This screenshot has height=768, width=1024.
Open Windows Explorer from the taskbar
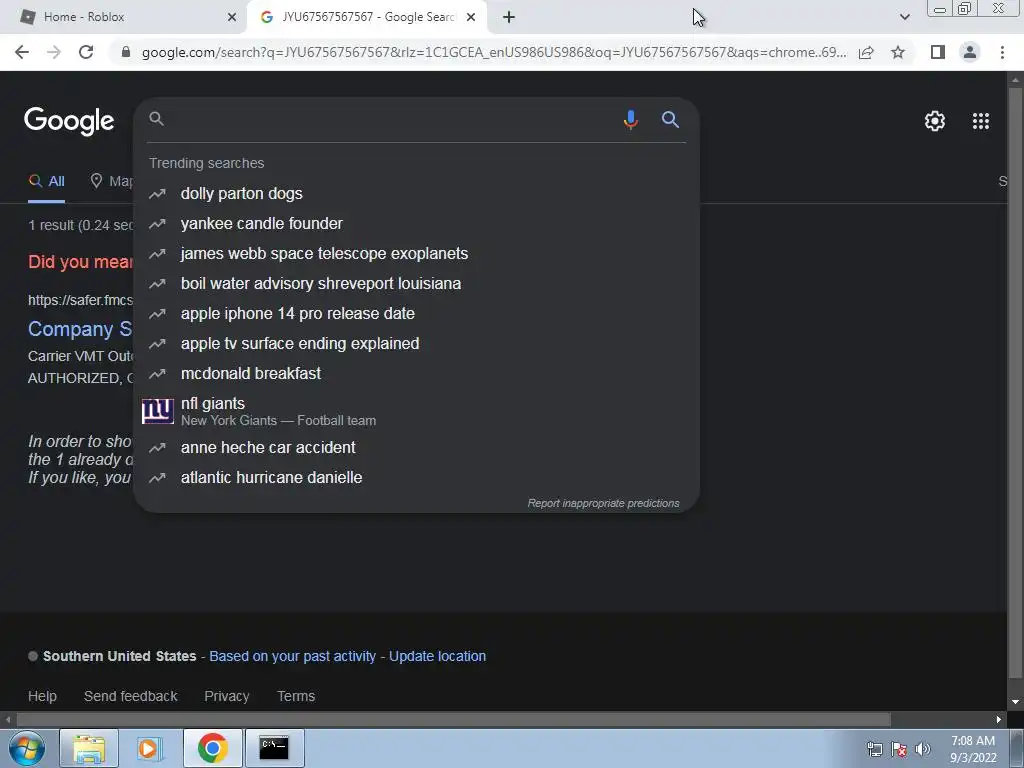coord(89,748)
